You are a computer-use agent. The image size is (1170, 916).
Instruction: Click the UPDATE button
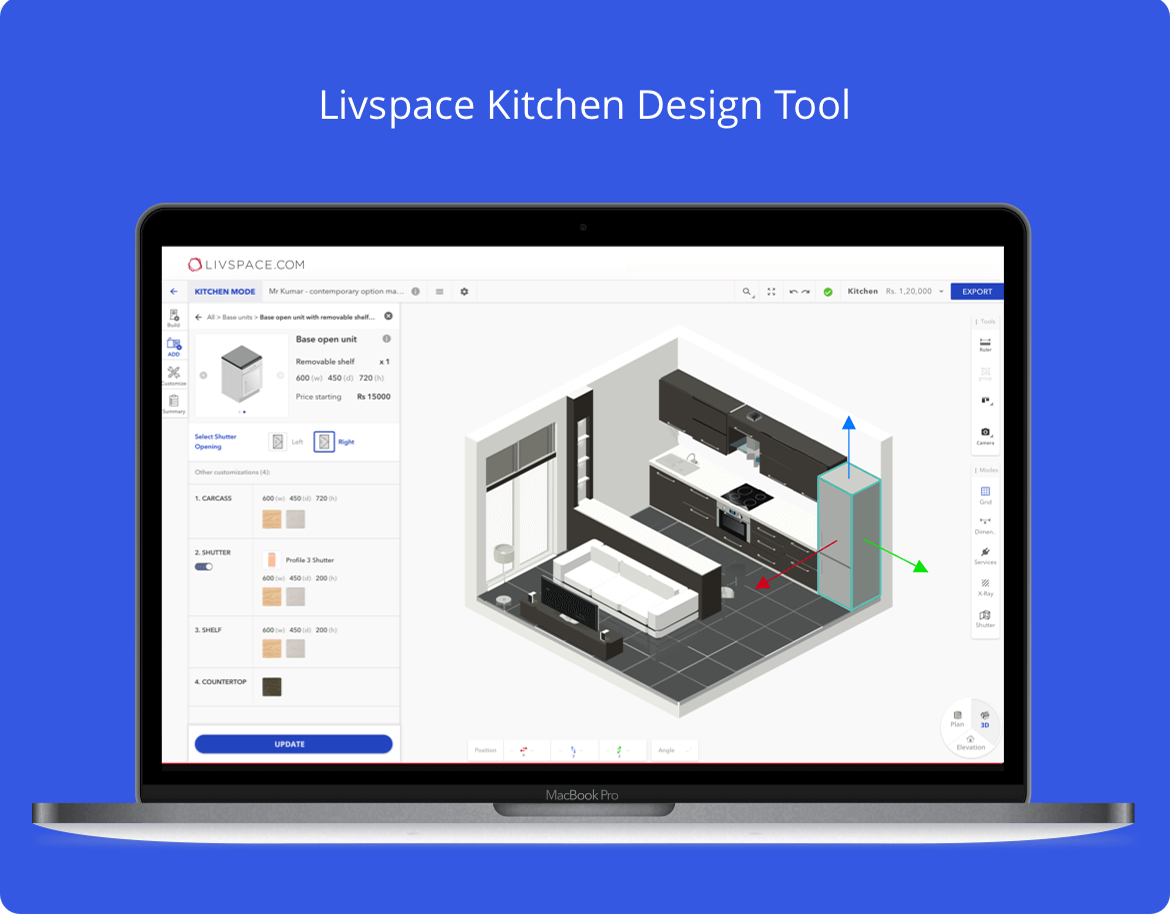click(293, 744)
